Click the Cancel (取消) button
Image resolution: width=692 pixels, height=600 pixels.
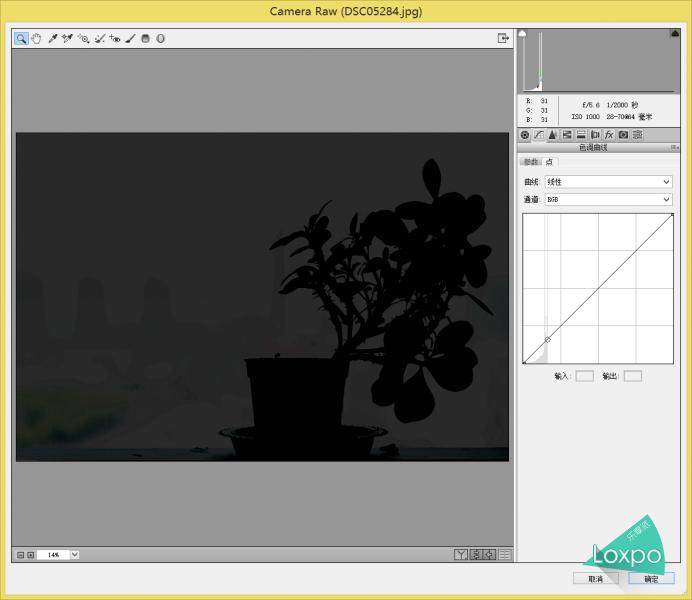pos(595,579)
